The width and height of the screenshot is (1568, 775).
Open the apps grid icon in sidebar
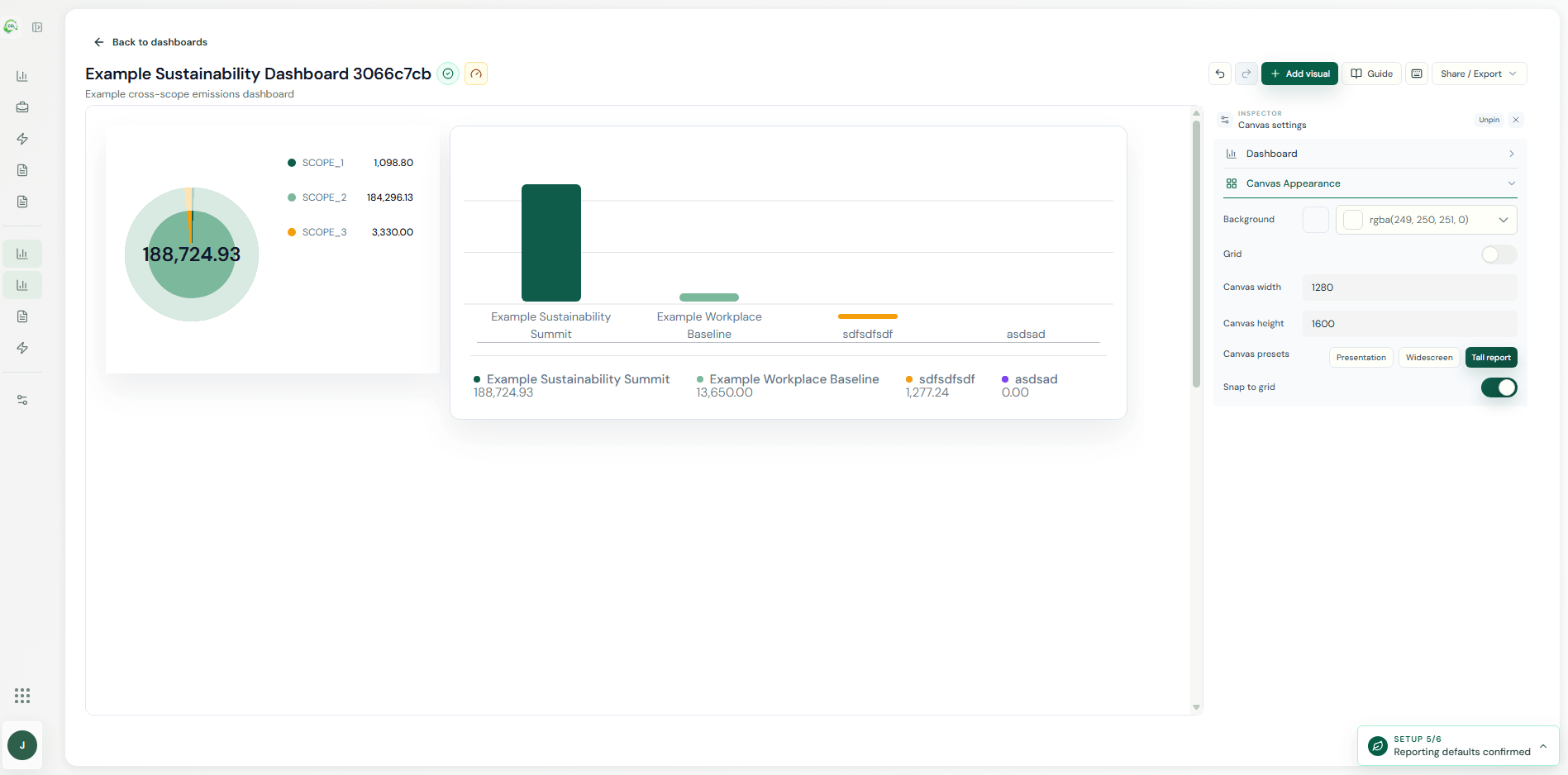(22, 696)
